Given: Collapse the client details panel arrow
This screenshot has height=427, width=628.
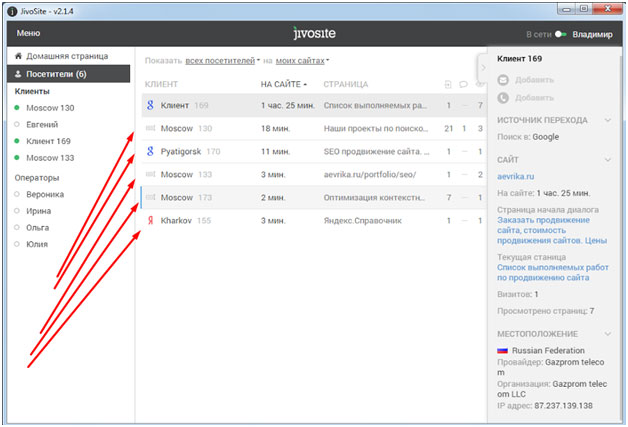Looking at the screenshot, I should 483,68.
